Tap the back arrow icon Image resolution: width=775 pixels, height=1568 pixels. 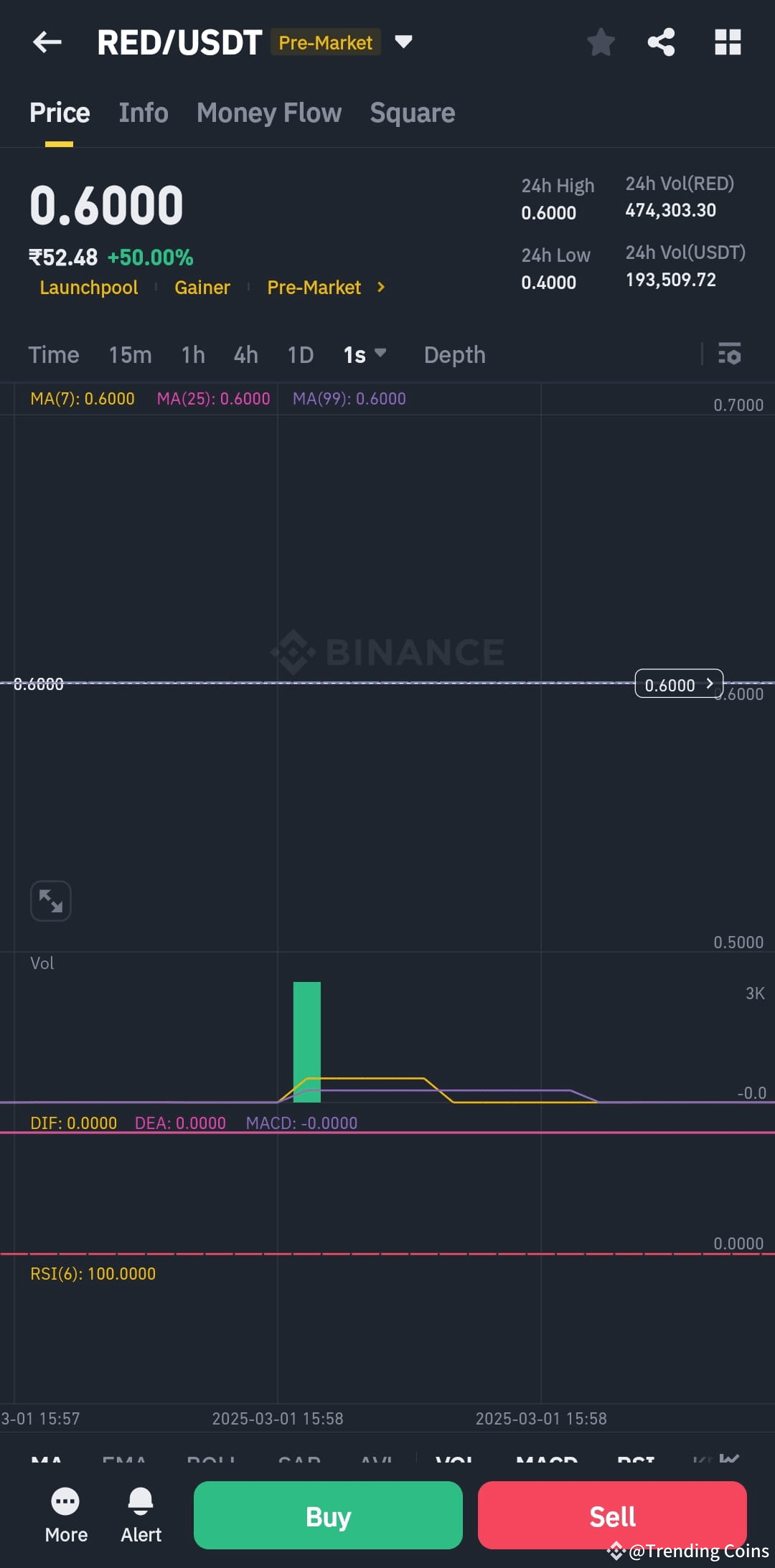click(x=47, y=42)
